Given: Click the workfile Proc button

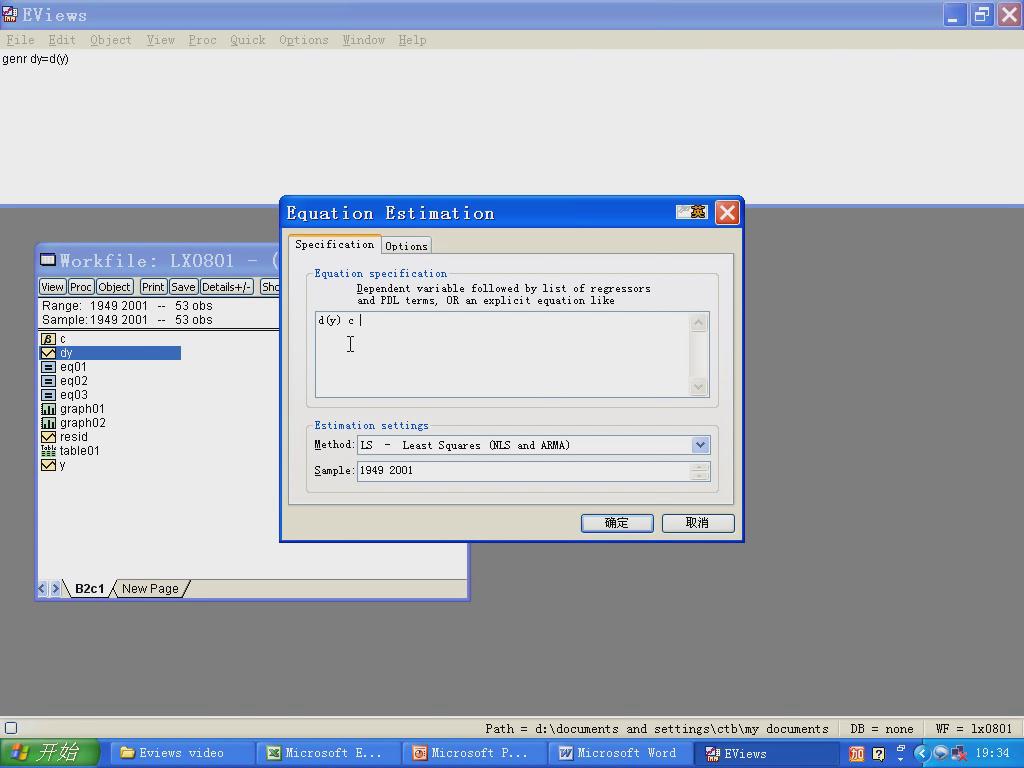Looking at the screenshot, I should (x=80, y=287).
